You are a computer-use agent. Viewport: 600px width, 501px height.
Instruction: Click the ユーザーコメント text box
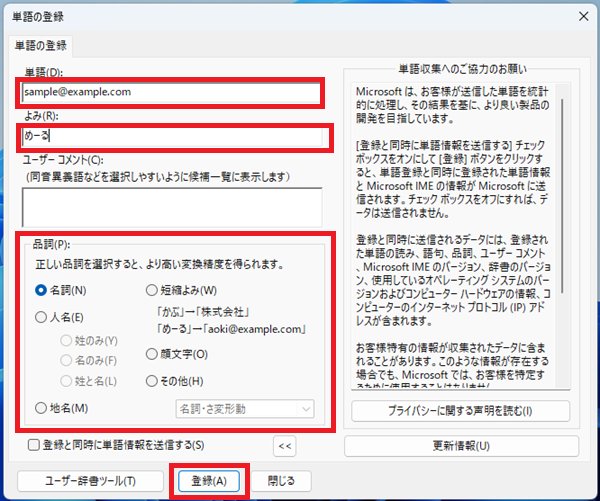point(170,207)
